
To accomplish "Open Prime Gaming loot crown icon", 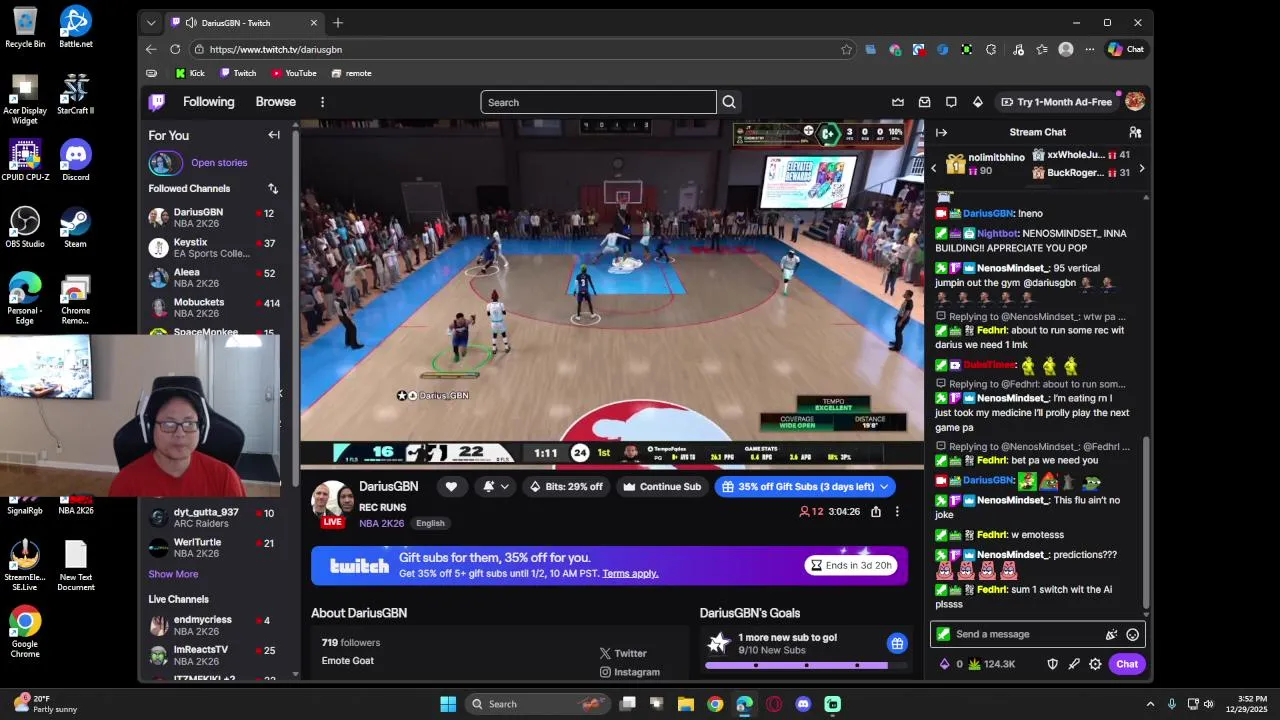I will (898, 102).
